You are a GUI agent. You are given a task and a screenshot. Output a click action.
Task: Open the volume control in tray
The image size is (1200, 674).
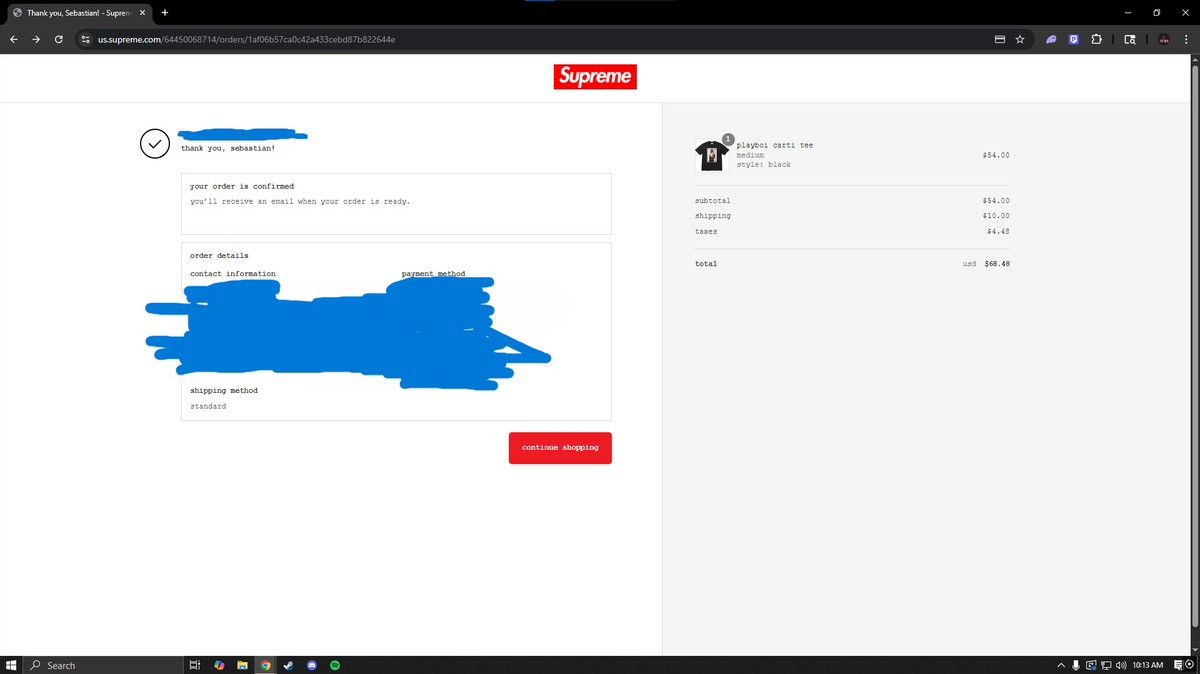click(x=1121, y=665)
